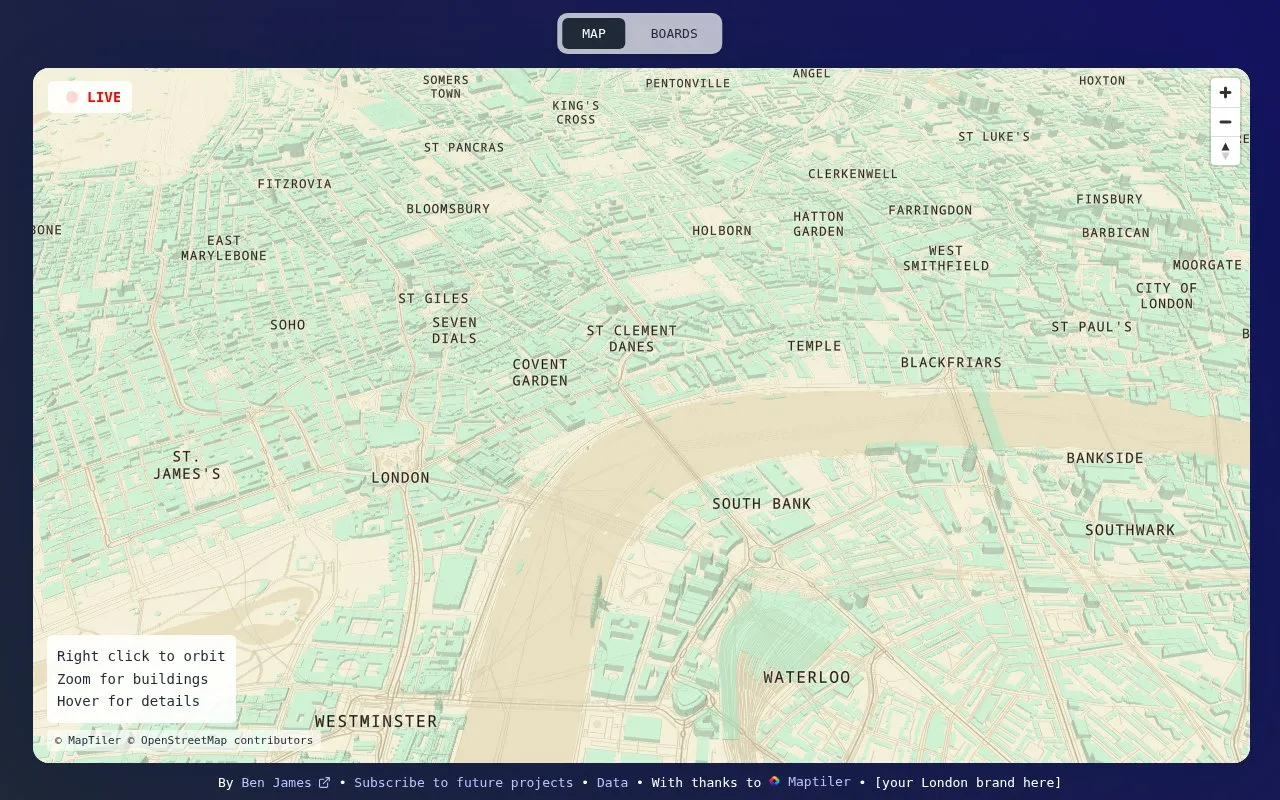Click the Right click to orbit hint
This screenshot has height=800, width=1280.
pos(141,656)
